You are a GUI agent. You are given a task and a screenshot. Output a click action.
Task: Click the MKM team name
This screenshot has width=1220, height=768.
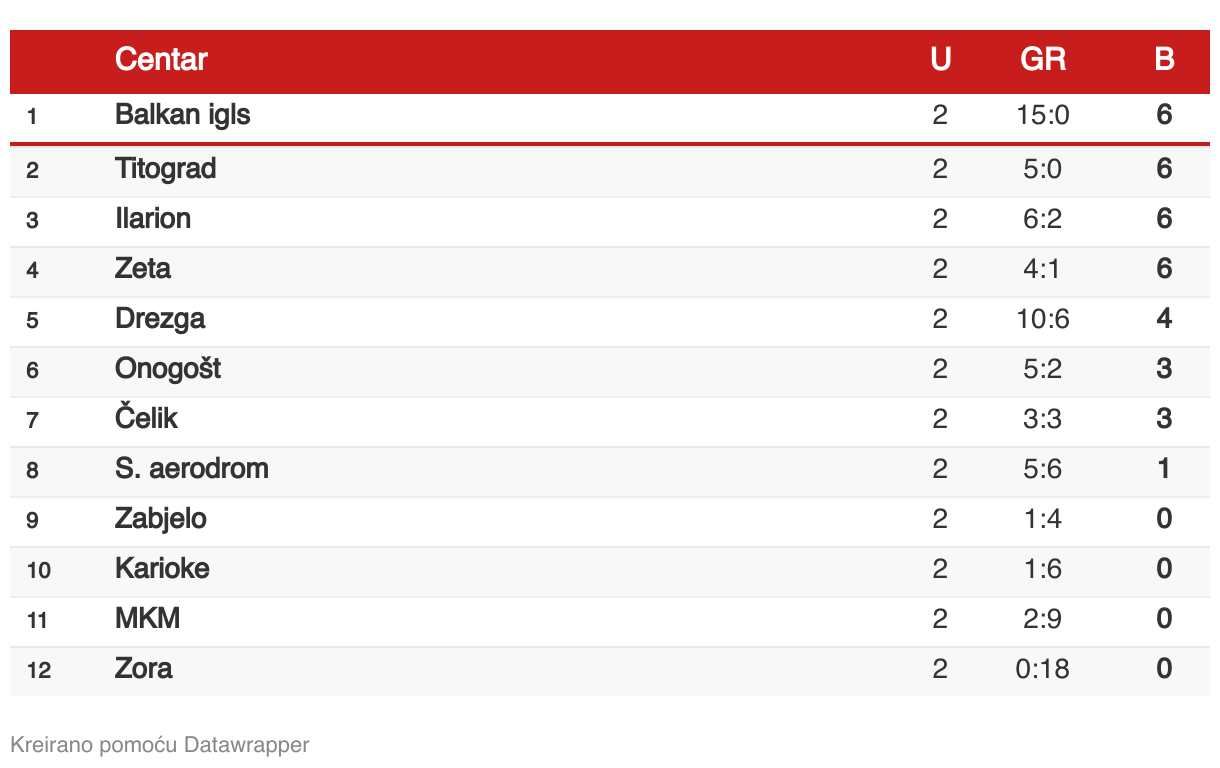[x=148, y=619]
